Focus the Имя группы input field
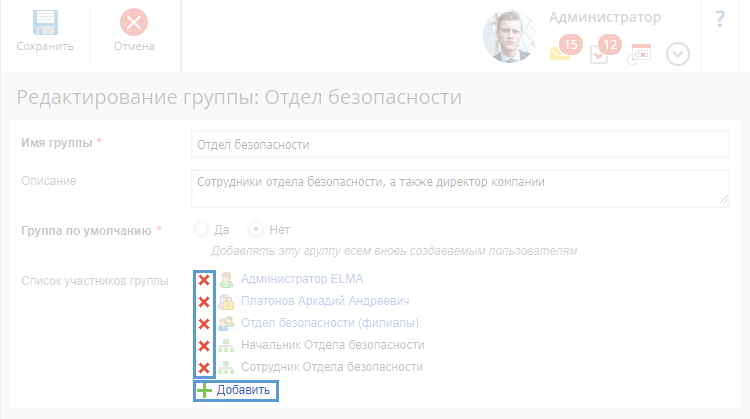Viewport: 750px width, 419px height. point(460,144)
